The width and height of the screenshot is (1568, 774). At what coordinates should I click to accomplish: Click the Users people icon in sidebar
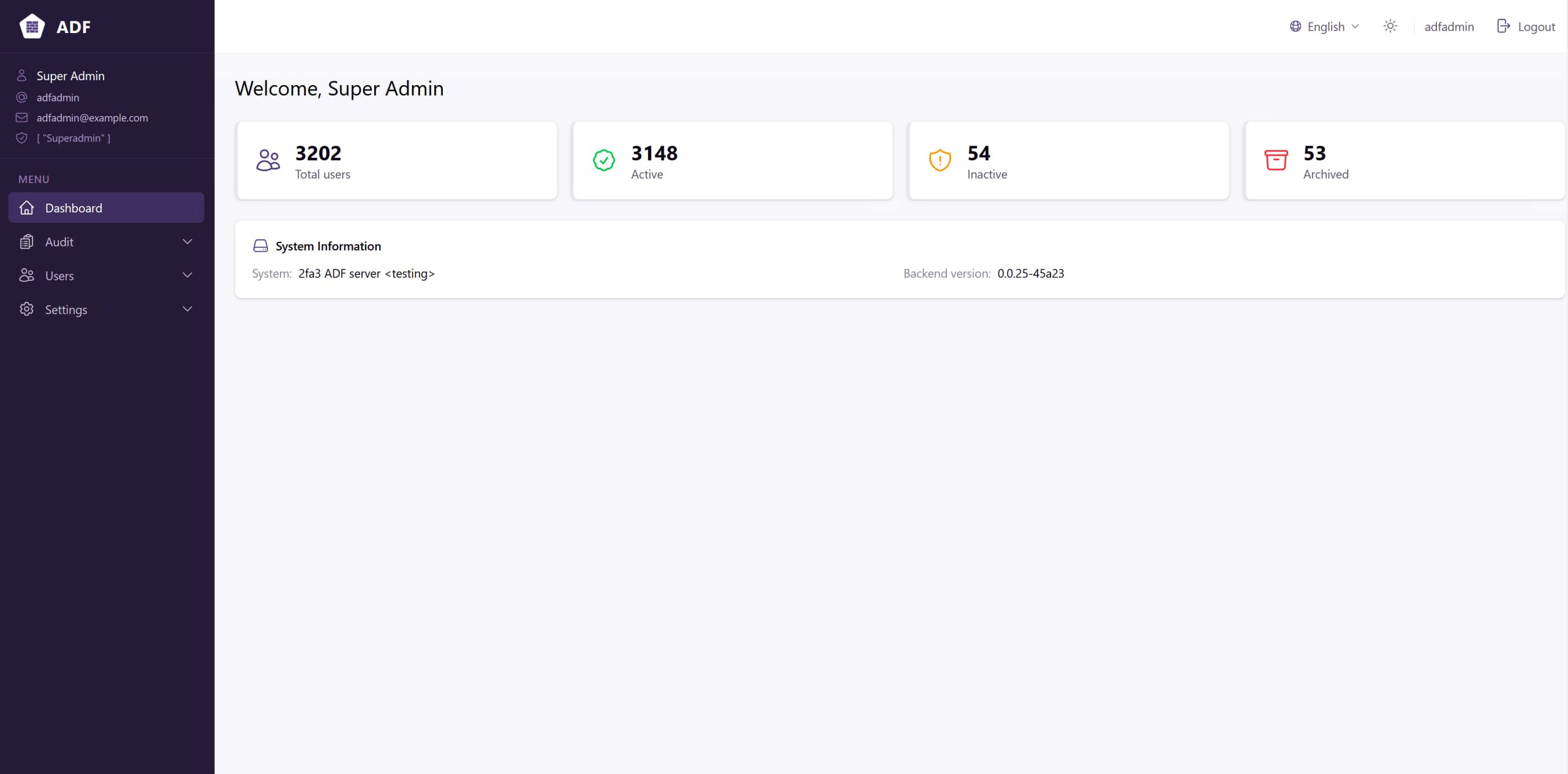(x=26, y=276)
